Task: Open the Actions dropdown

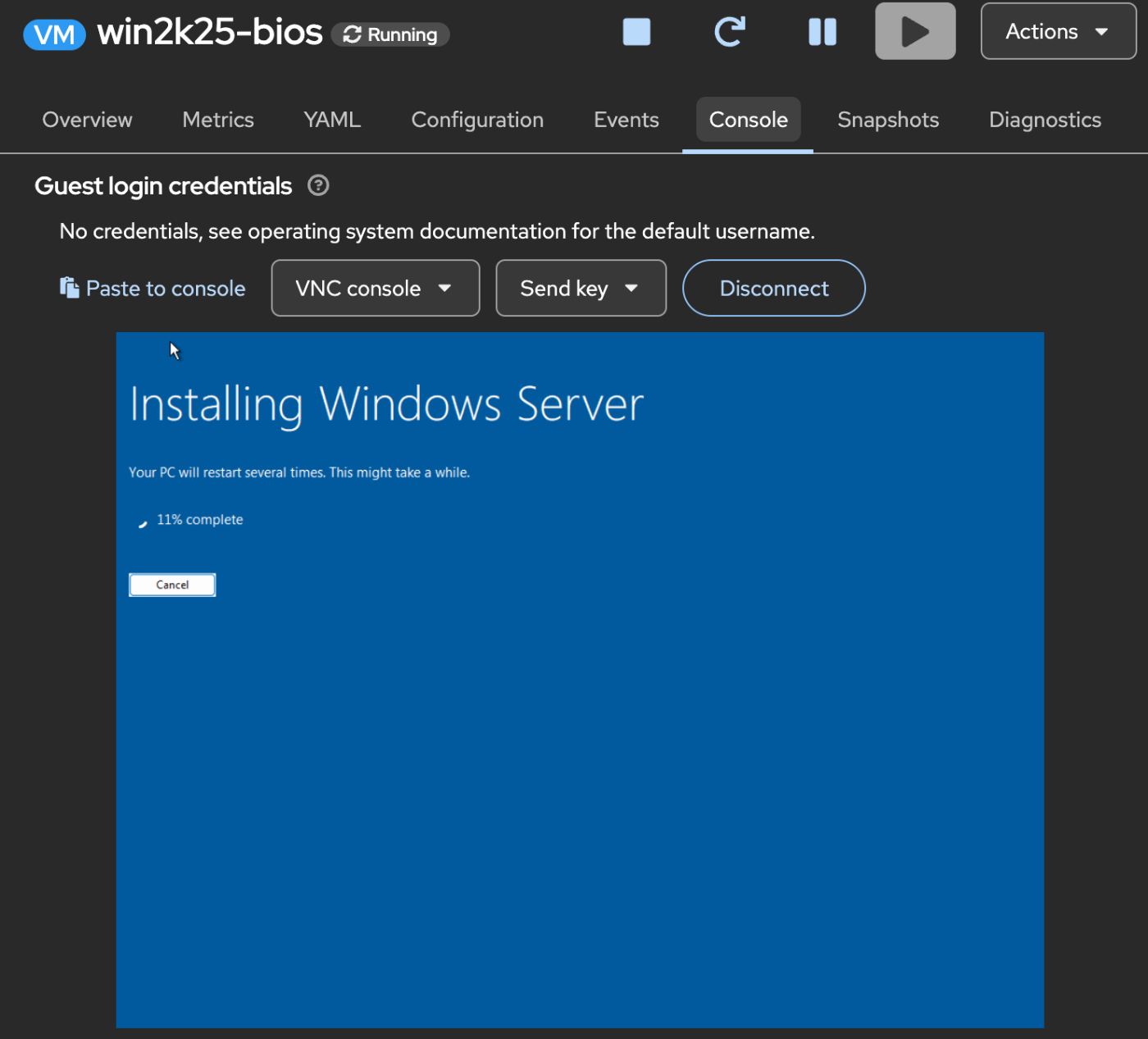Action: (x=1057, y=31)
